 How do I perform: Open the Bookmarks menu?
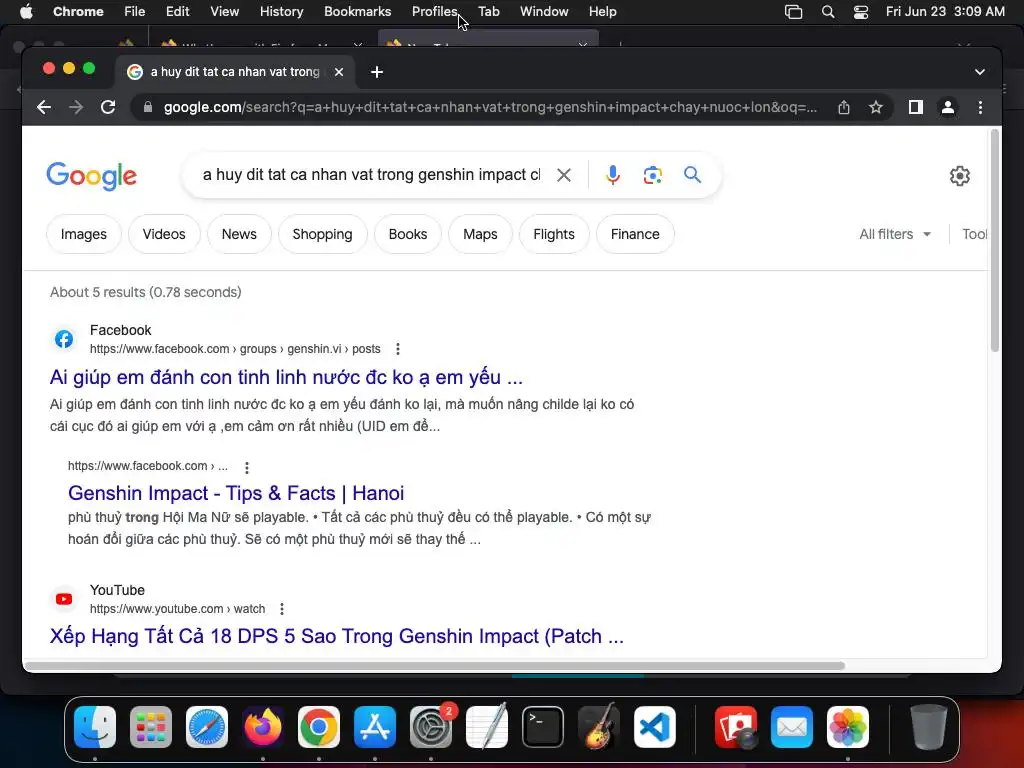point(357,12)
